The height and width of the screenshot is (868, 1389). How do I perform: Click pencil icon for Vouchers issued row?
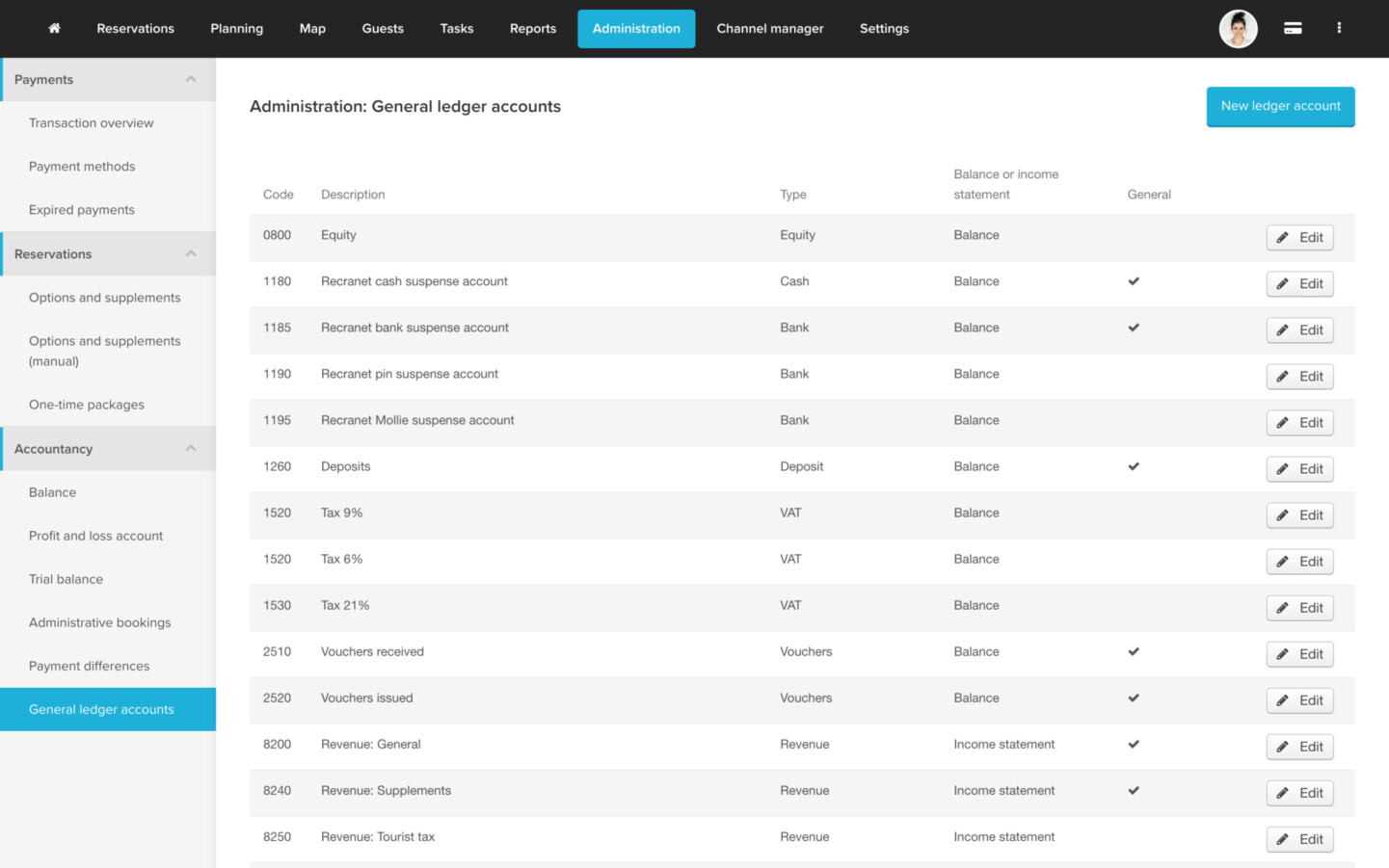pos(1283,700)
